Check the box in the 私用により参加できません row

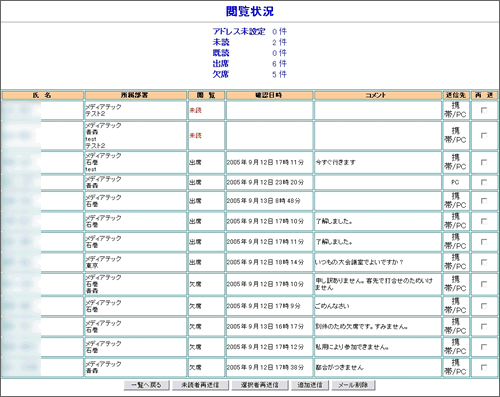(x=484, y=347)
